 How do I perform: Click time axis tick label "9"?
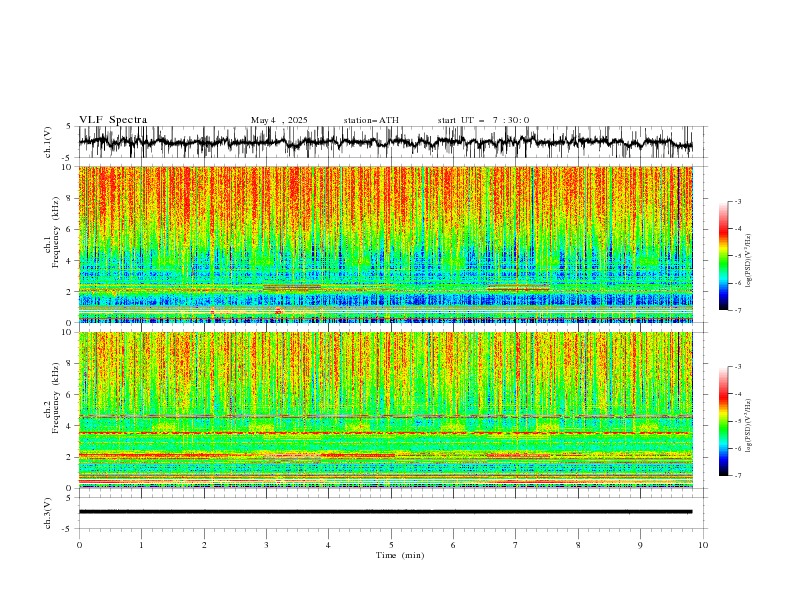tap(640, 545)
